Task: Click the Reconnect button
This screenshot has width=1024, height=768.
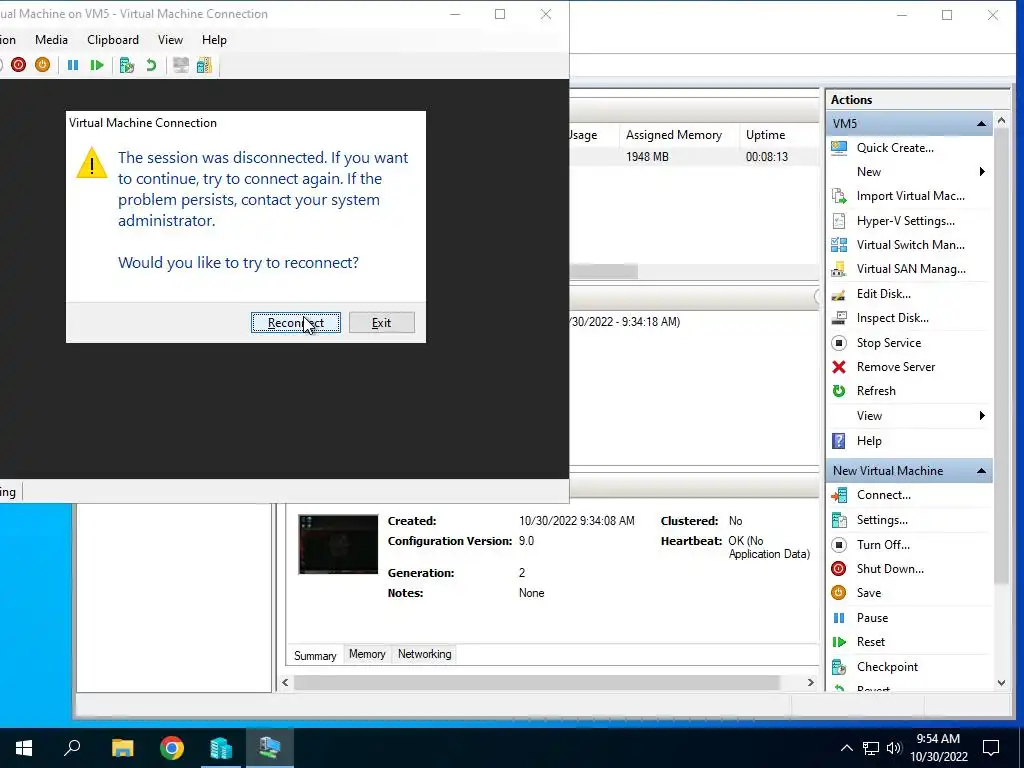Action: click(x=296, y=323)
